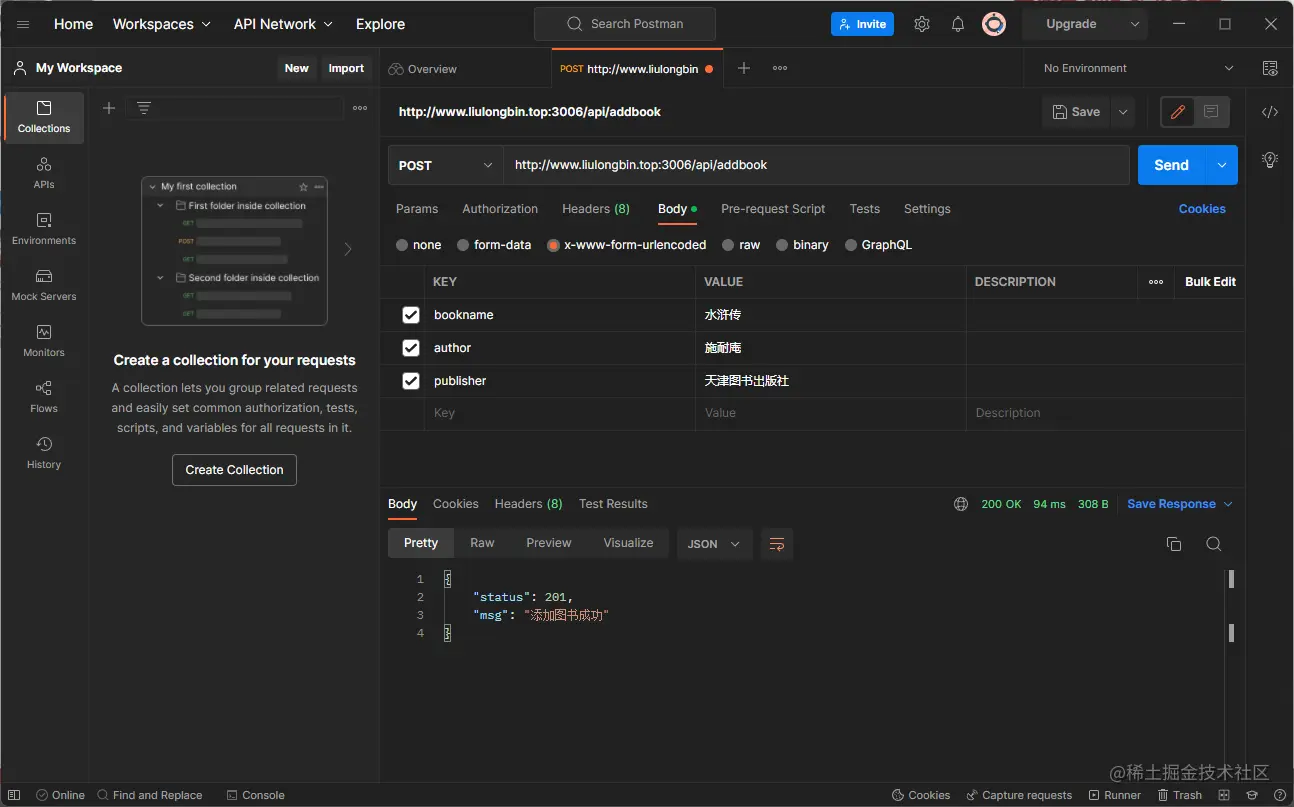Open Mock Servers in sidebar
Image resolution: width=1294 pixels, height=807 pixels.
coord(44,284)
